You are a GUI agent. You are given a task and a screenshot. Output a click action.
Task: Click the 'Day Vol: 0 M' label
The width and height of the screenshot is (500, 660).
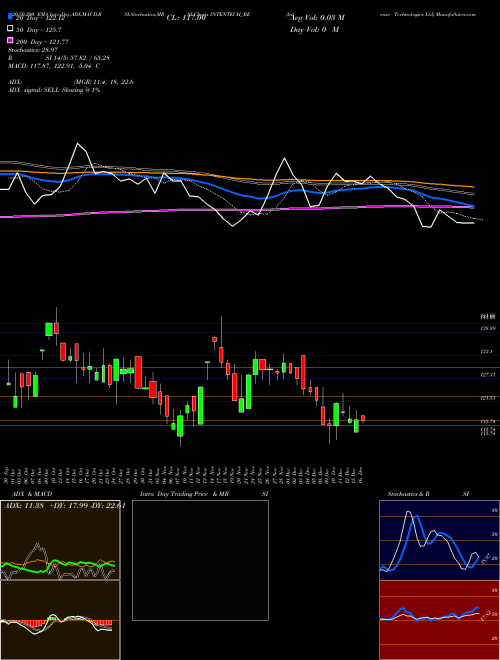(315, 29)
